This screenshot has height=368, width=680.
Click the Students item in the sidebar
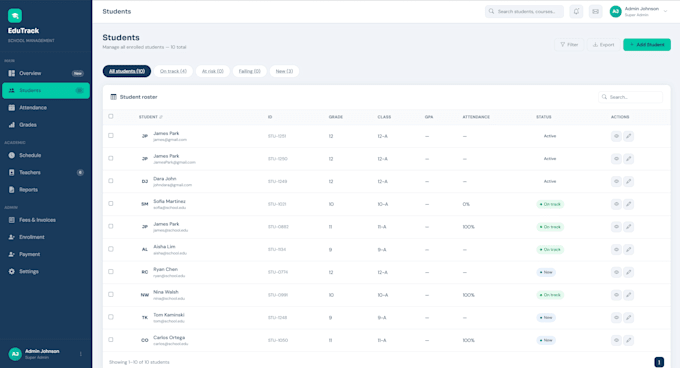46,91
